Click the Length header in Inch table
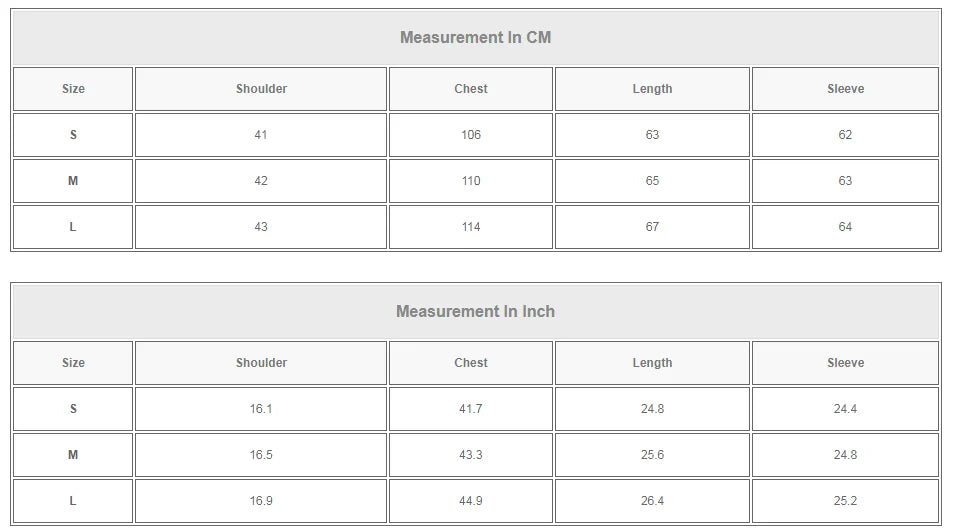The height and width of the screenshot is (531, 954). [x=652, y=363]
